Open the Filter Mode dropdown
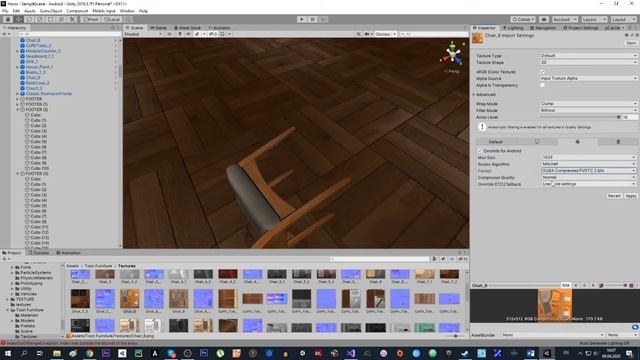640x360 pixels. (588, 110)
